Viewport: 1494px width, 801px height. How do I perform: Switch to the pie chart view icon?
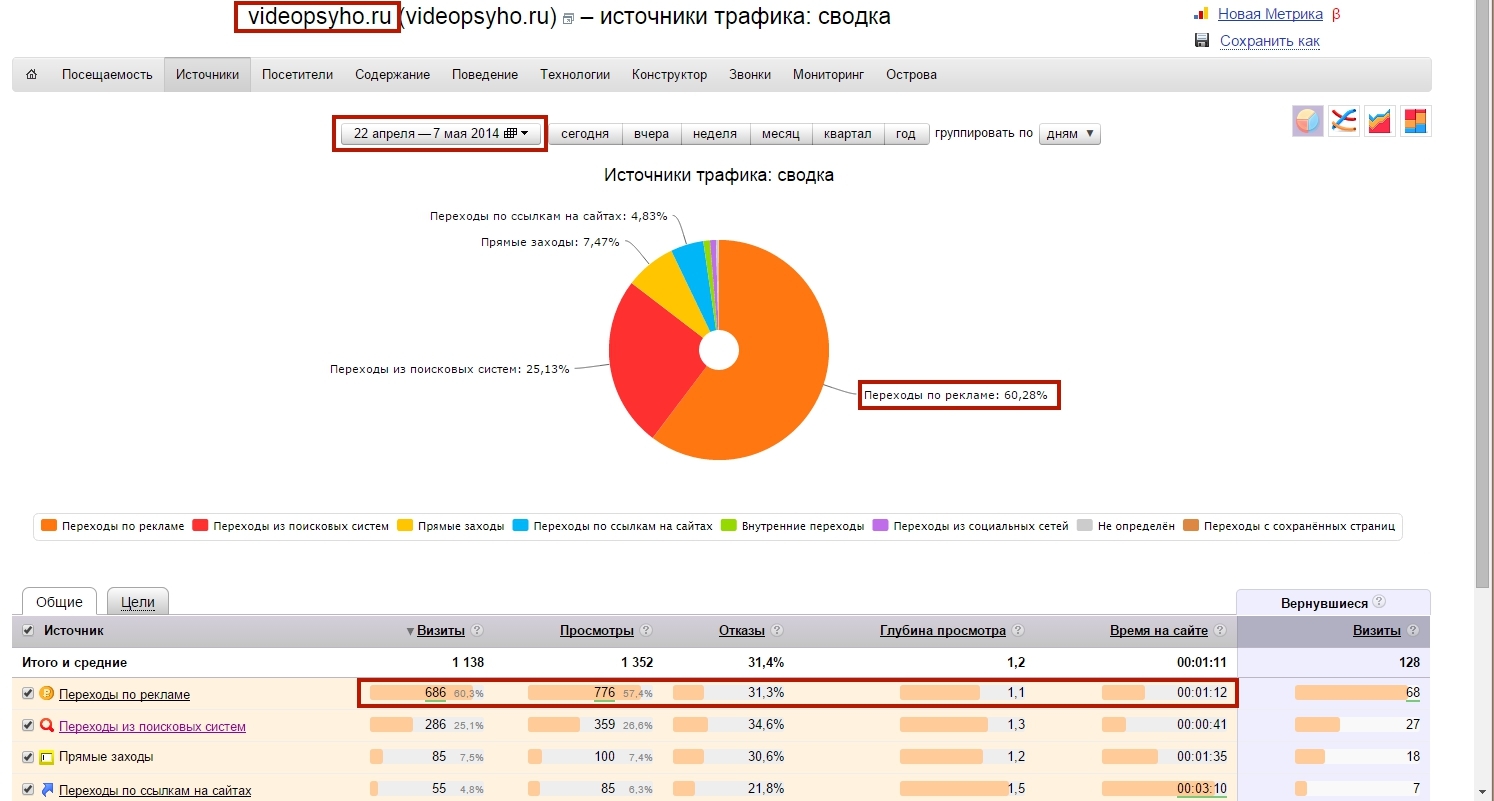tap(1308, 121)
